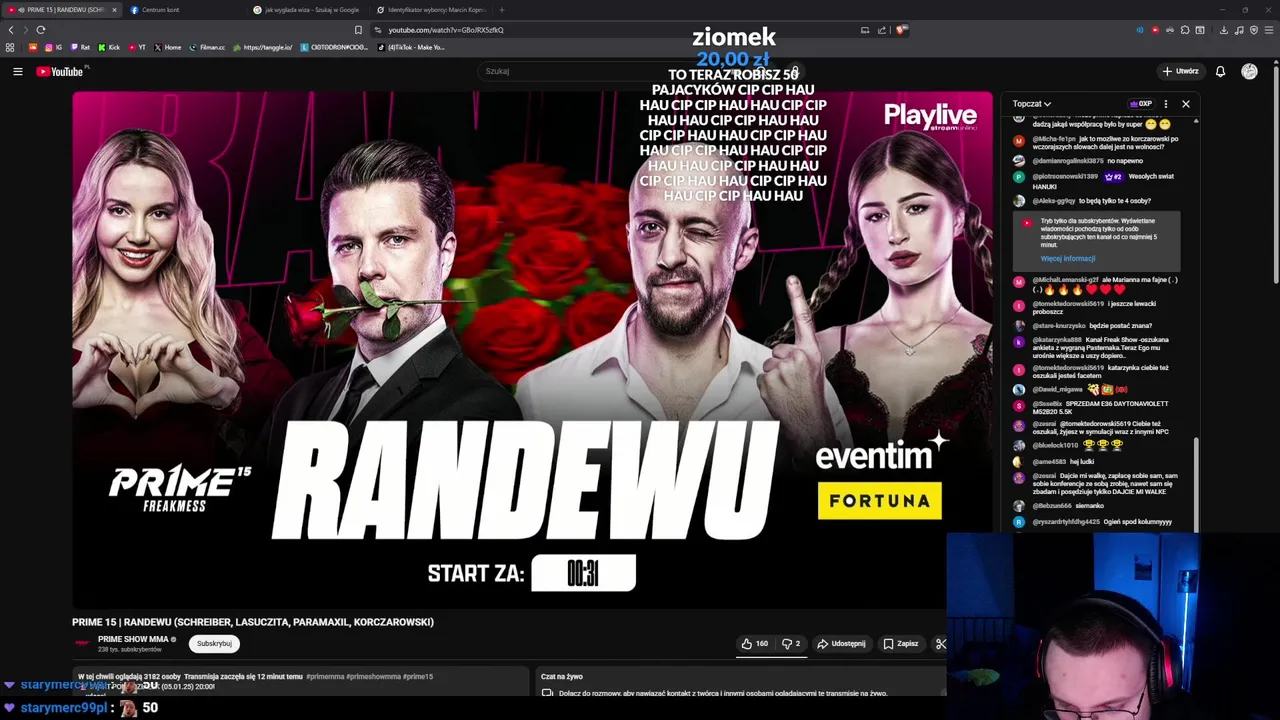Screen dimensions: 1280x720
Task: Close the live chat panel
Action: (x=1186, y=104)
